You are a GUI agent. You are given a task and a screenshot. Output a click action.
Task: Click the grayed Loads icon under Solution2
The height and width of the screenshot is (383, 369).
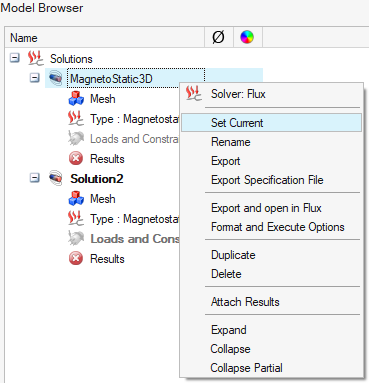coord(76,238)
